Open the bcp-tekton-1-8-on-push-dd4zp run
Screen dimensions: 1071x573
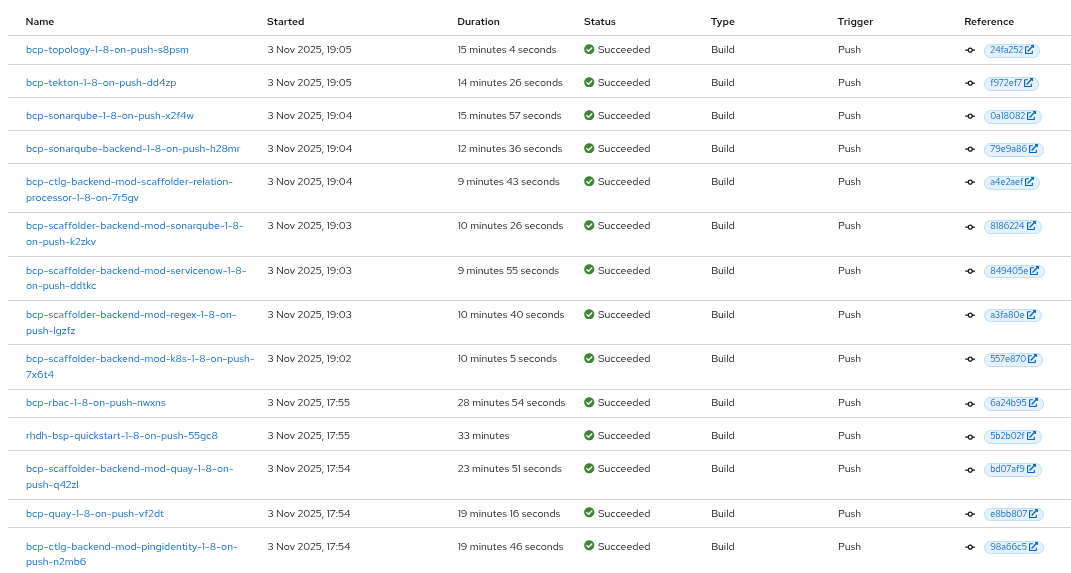tap(101, 83)
